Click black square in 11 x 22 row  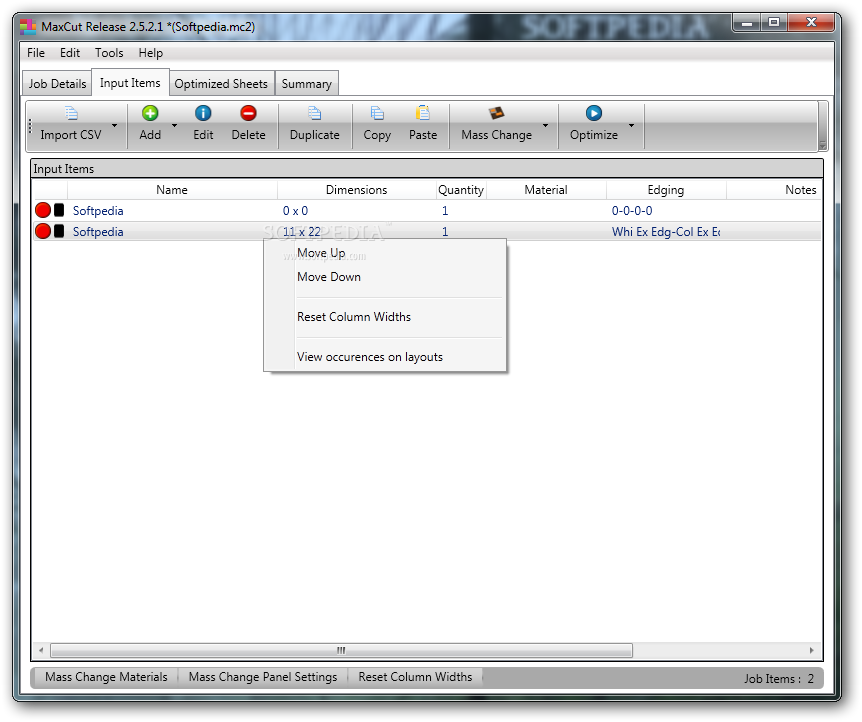[x=59, y=231]
